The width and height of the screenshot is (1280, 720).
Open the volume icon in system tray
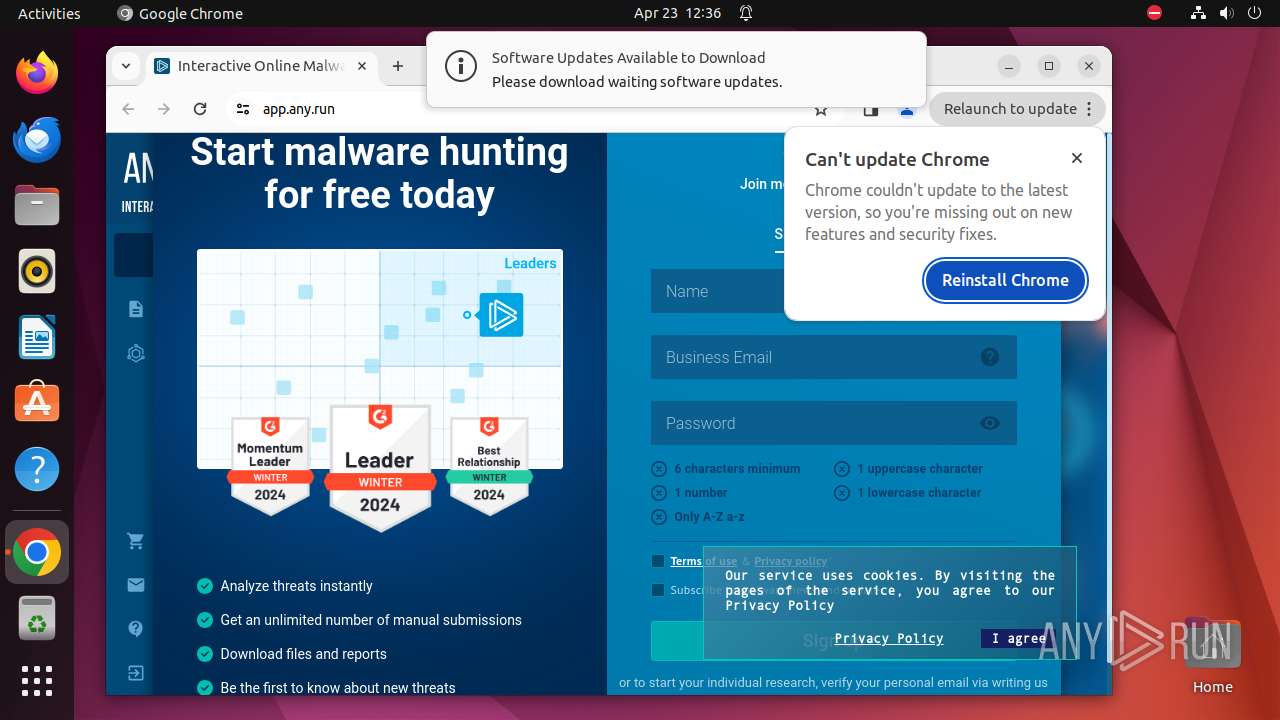1226,13
